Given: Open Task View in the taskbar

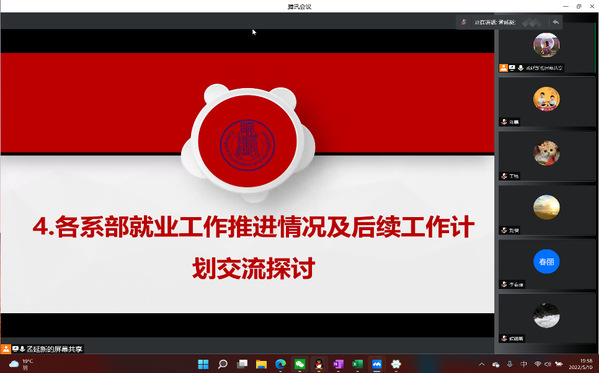Looking at the screenshot, I should click(242, 364).
